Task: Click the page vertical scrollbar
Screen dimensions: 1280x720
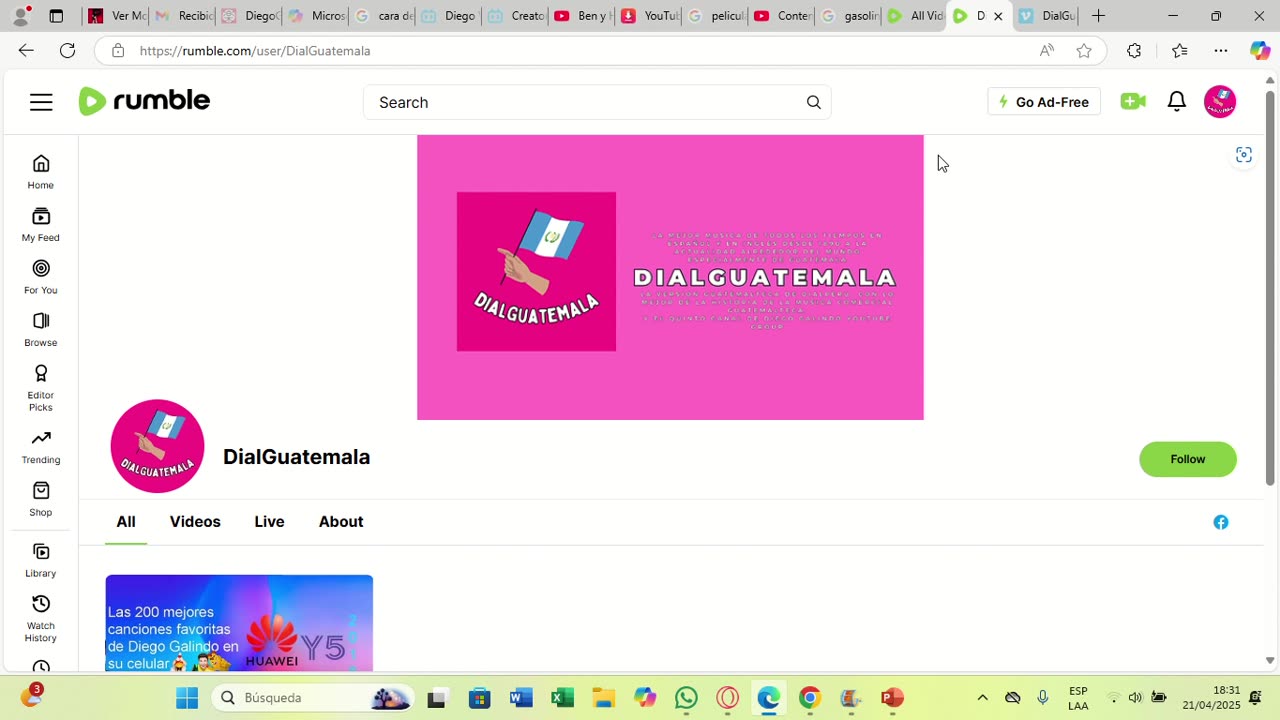Action: [1270, 288]
